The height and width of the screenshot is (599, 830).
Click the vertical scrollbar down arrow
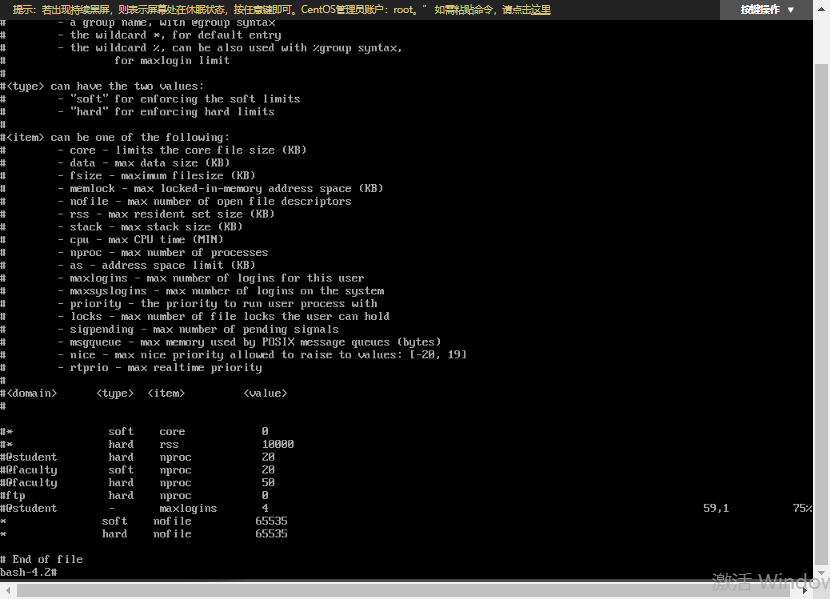[822, 573]
